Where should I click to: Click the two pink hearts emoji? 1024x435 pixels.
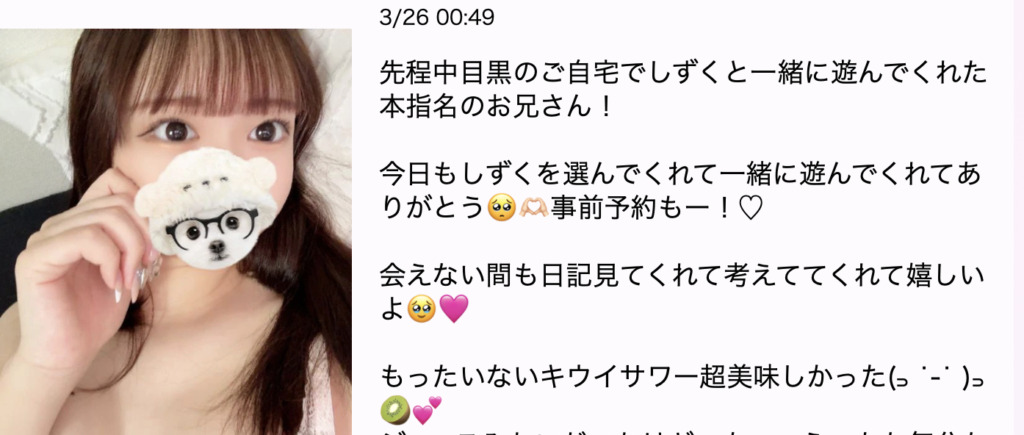tap(427, 410)
